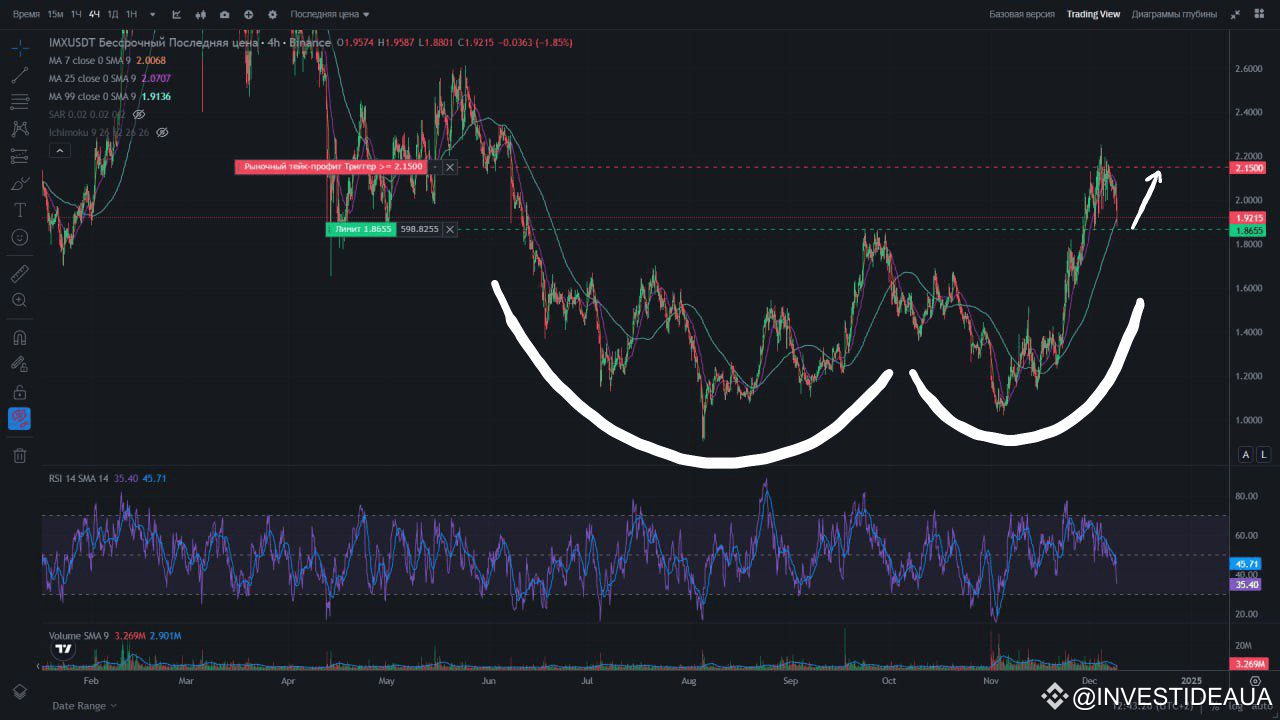Close the Лимит 1.8655 order label

point(450,229)
